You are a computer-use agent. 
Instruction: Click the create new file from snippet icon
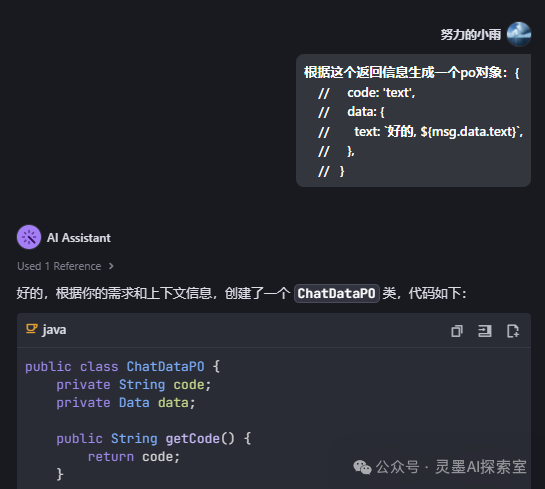click(x=513, y=331)
